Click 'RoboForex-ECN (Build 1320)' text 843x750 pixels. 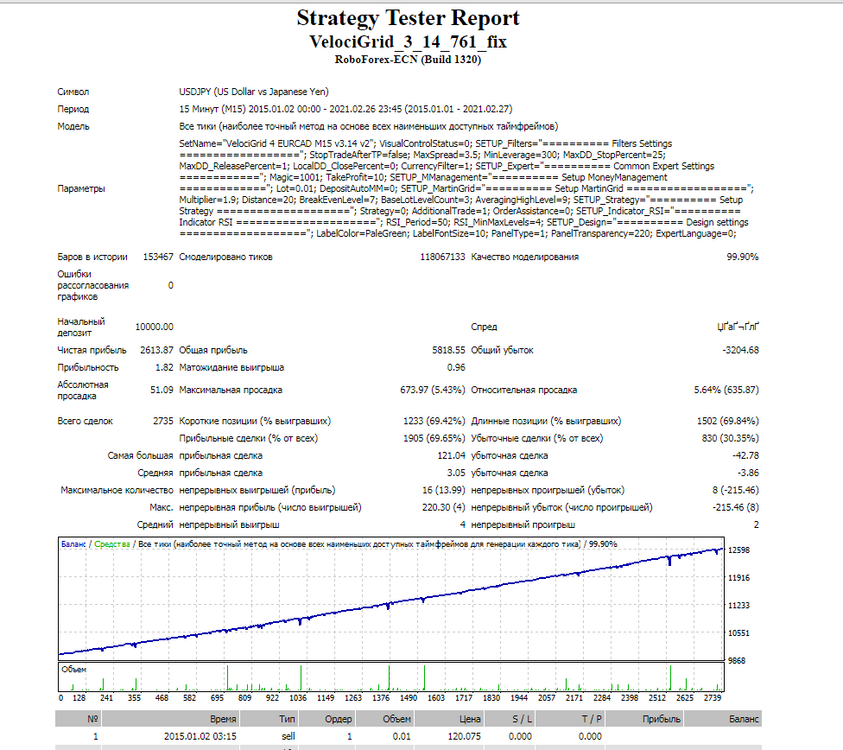408,60
